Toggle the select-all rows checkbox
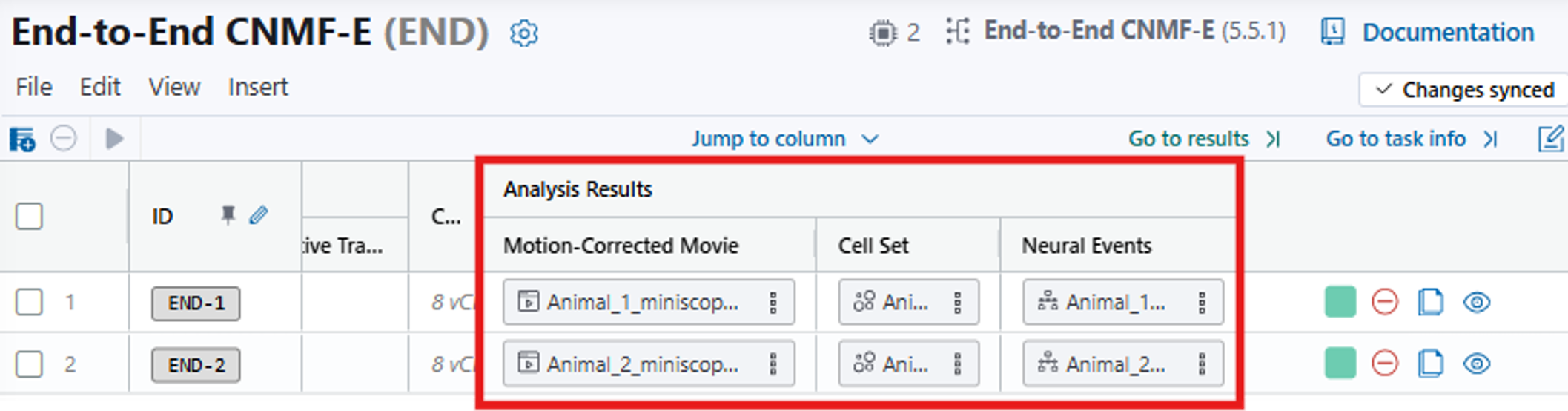Viewport: 1568px width, 411px height. 30,217
